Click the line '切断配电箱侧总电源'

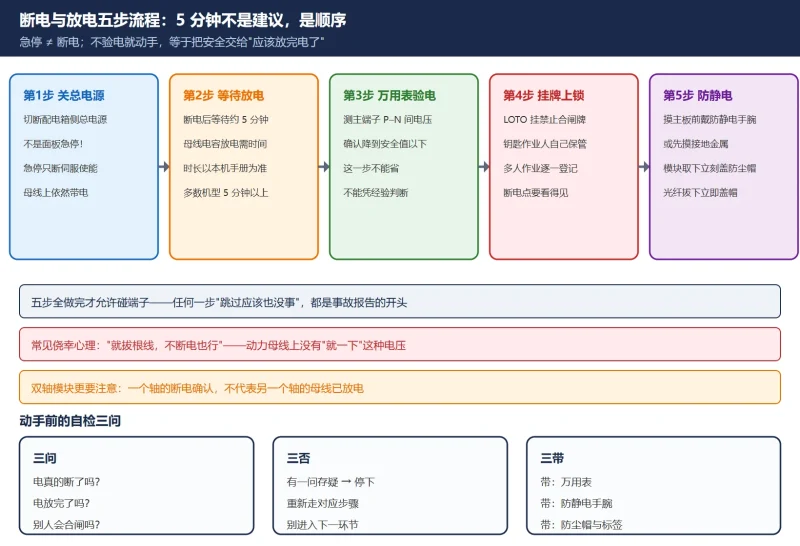tap(65, 119)
